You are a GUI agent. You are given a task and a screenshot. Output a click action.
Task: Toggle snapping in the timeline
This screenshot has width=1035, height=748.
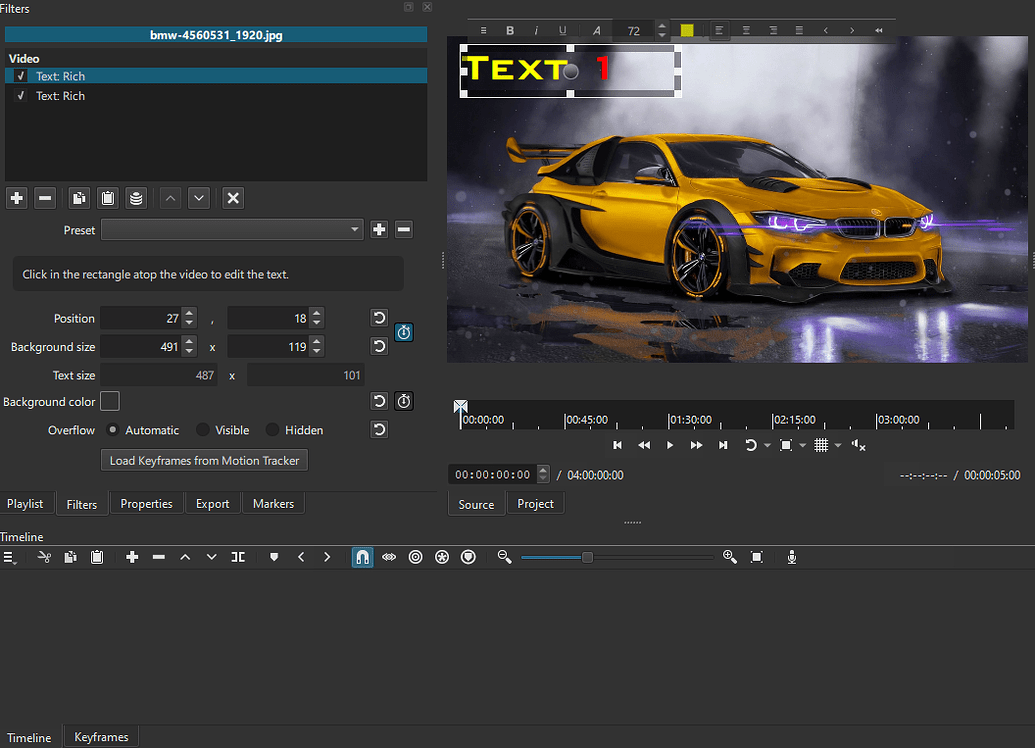[362, 557]
